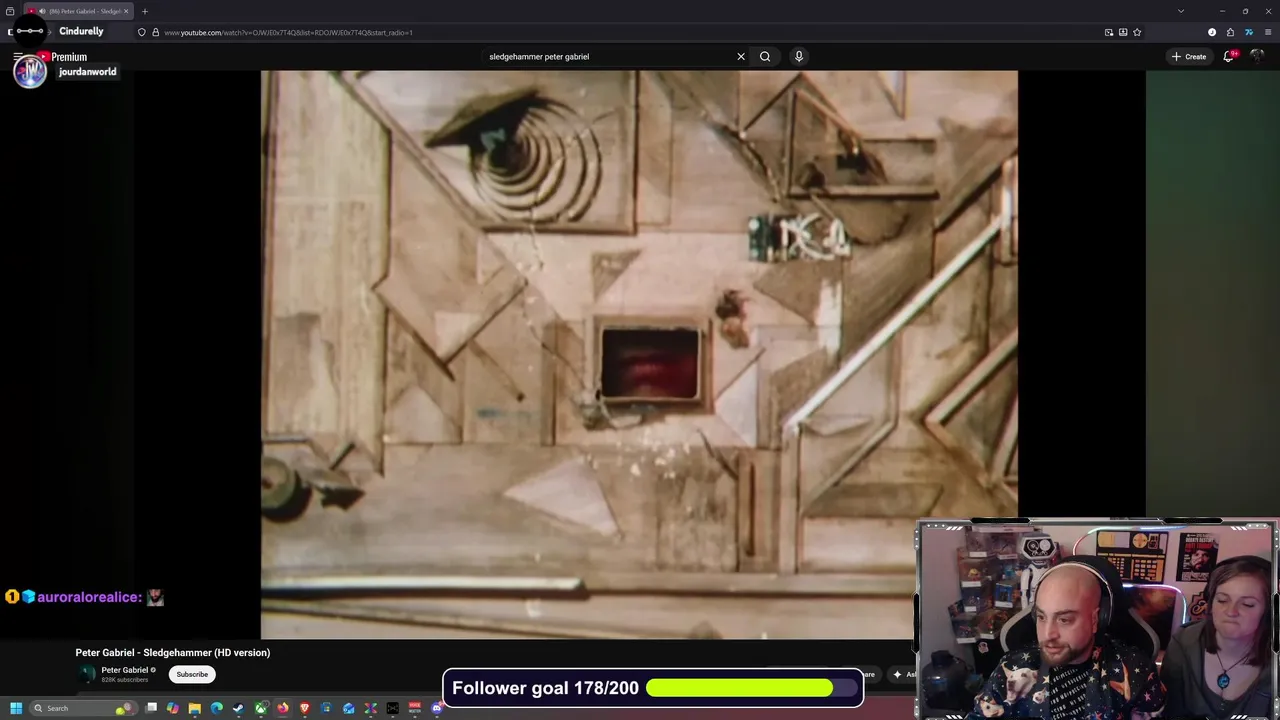Launch Copilot from taskbar

(173, 708)
